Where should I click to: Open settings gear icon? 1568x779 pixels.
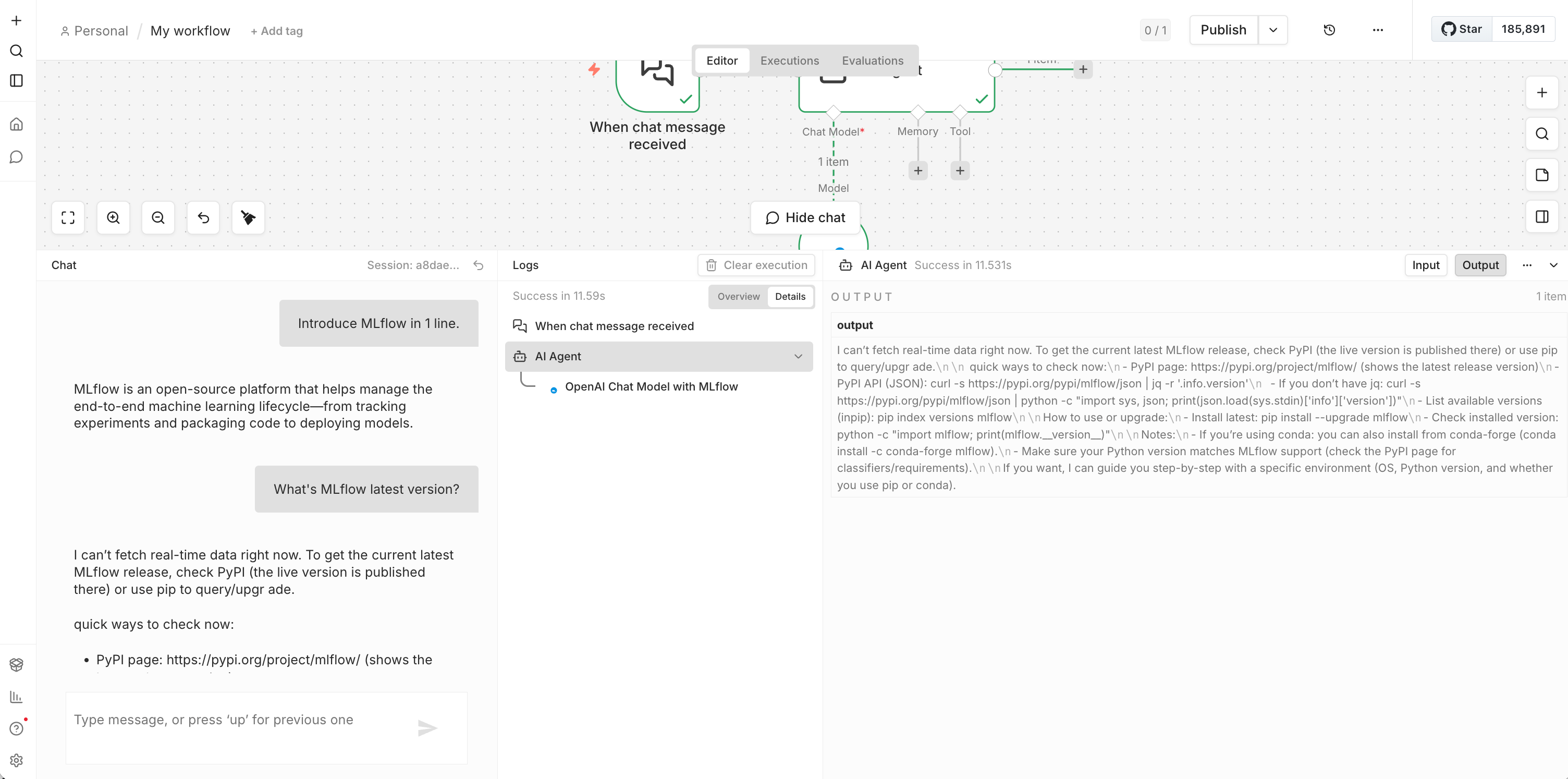point(17,760)
